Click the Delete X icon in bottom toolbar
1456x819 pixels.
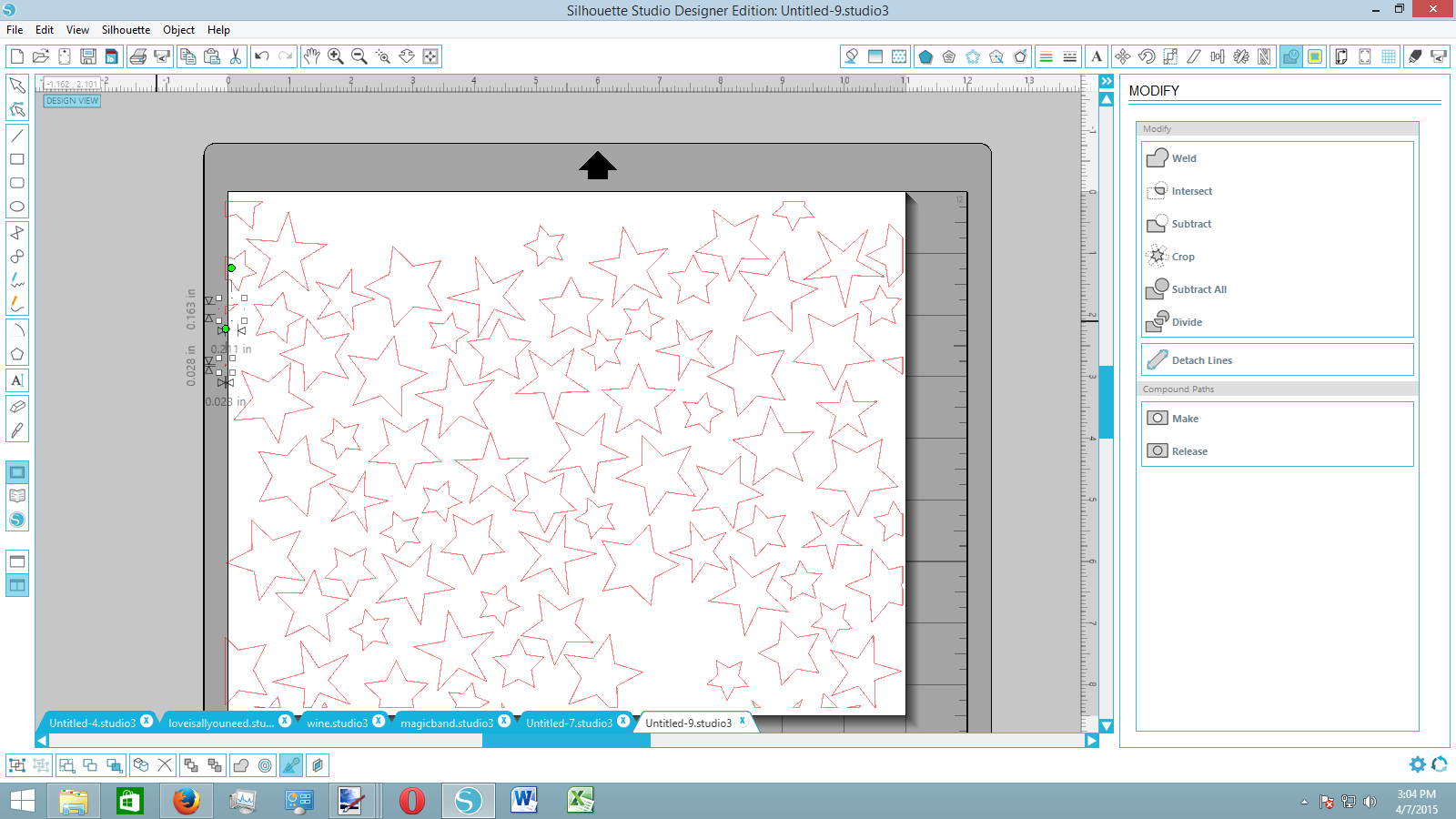[165, 765]
